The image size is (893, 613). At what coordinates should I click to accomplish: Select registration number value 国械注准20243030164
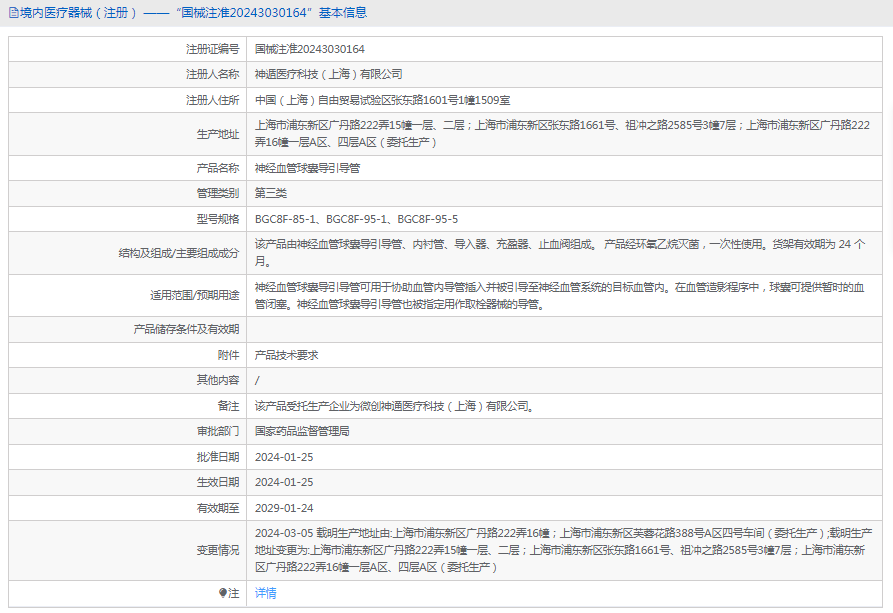309,49
